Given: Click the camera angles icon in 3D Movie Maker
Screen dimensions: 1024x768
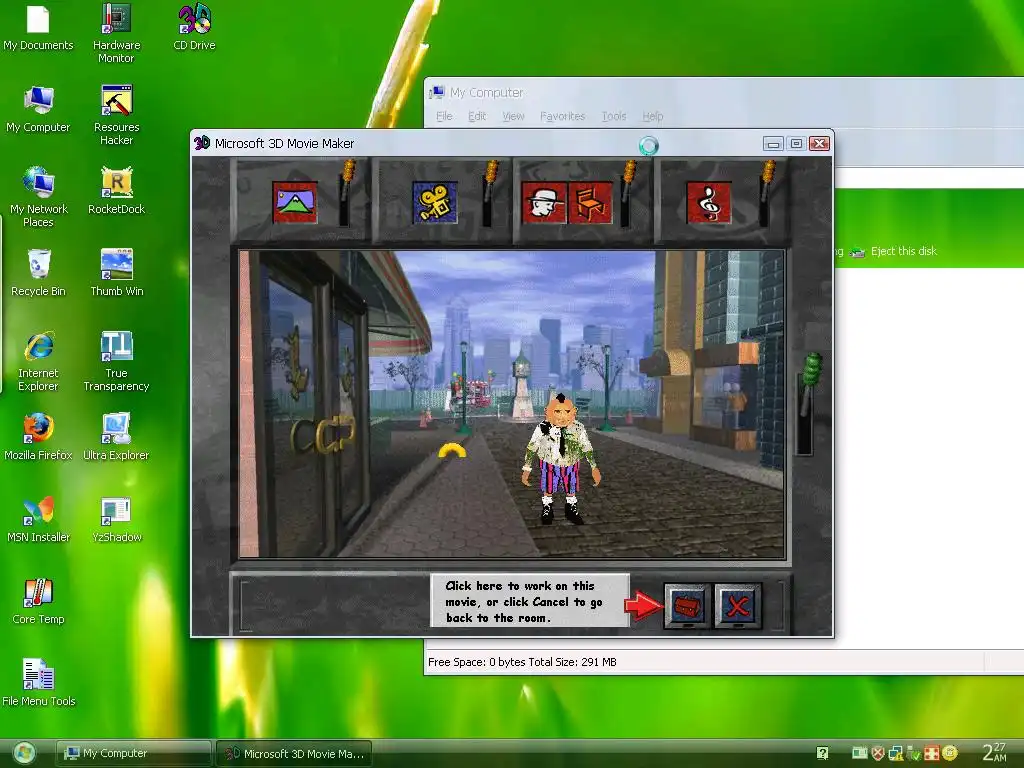Looking at the screenshot, I should (x=434, y=202).
